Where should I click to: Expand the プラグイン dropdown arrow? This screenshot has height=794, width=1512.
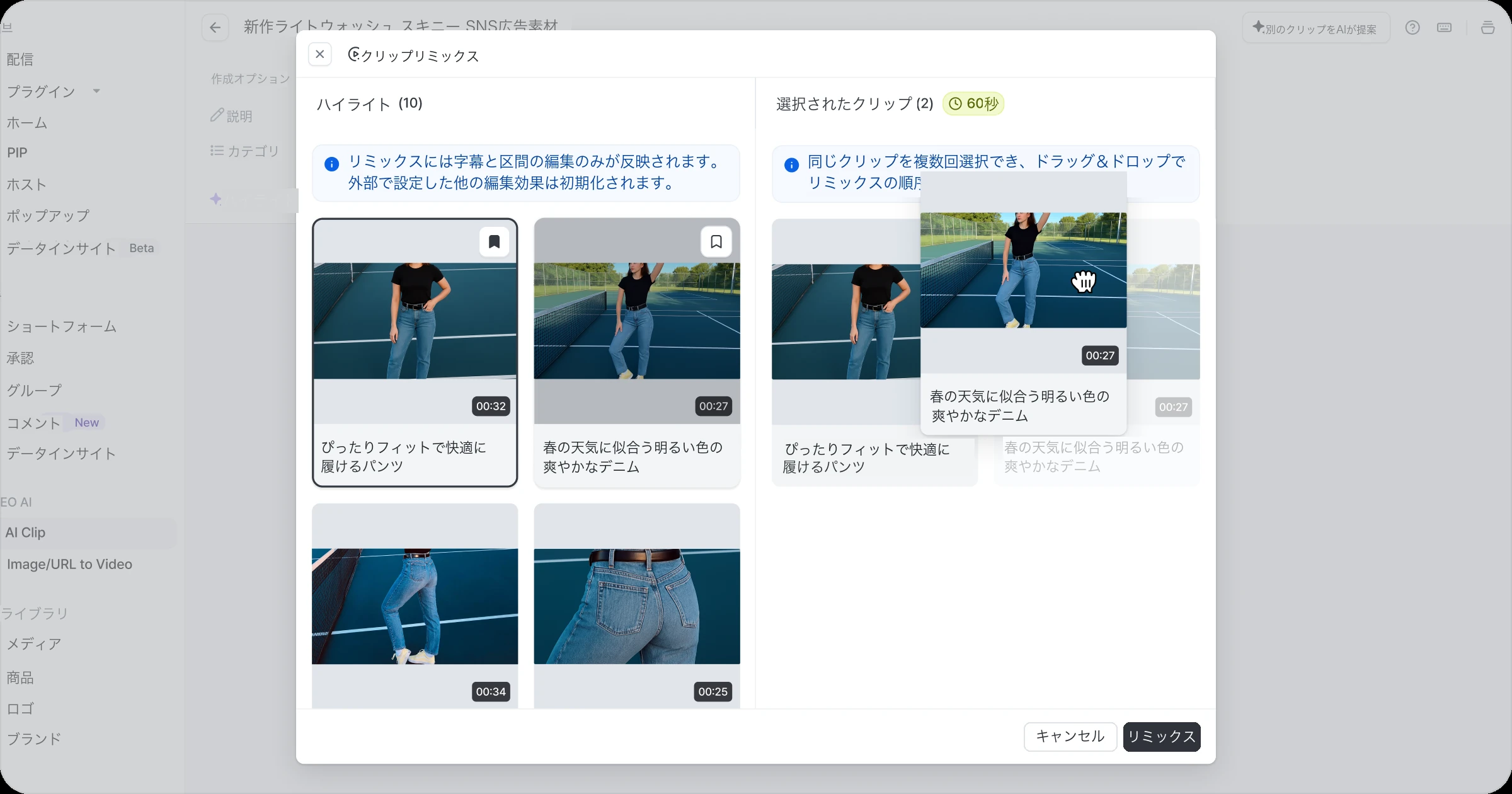coord(96,91)
